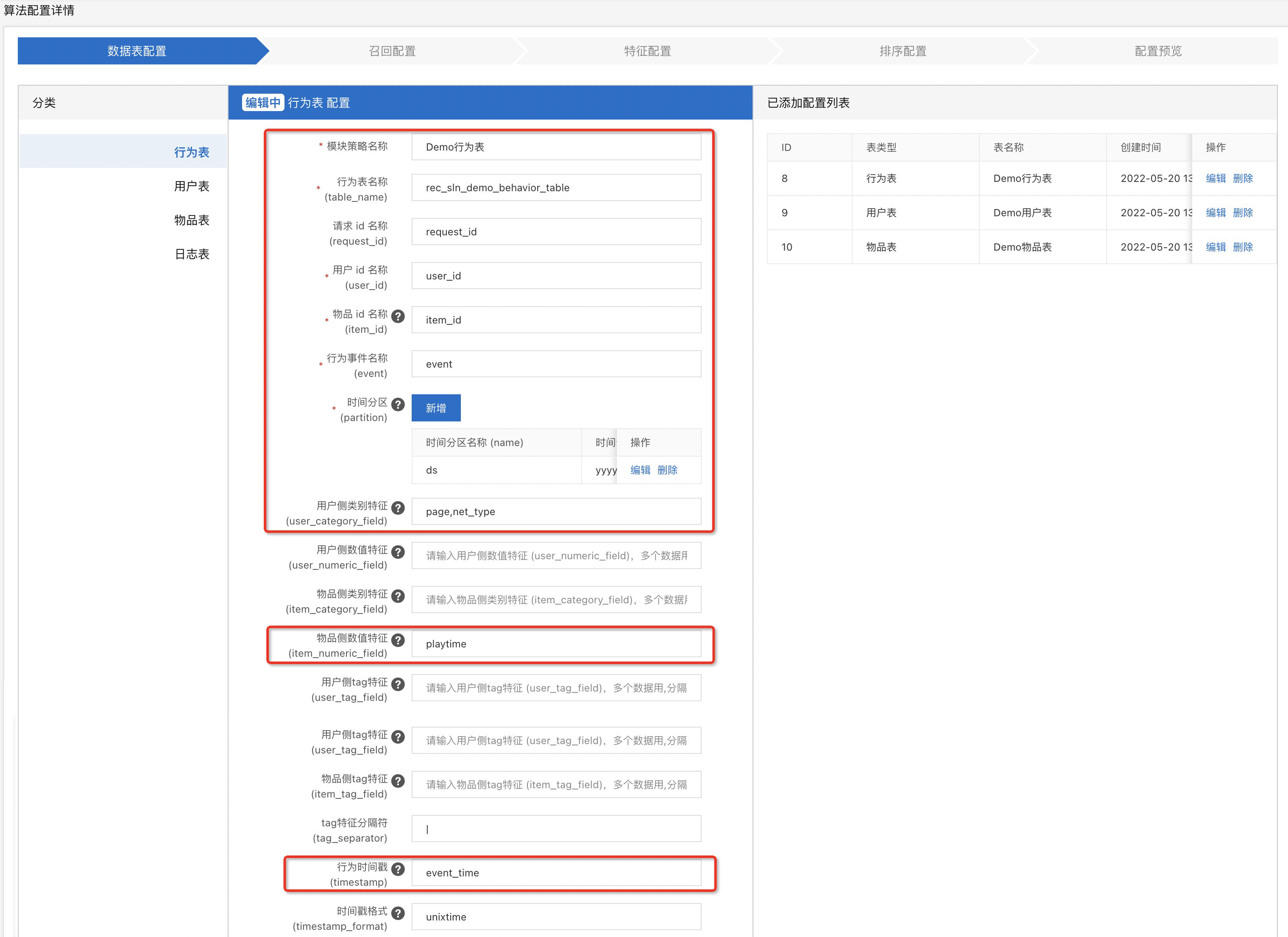
Task: Select 用户表 in category list
Action: click(191, 186)
